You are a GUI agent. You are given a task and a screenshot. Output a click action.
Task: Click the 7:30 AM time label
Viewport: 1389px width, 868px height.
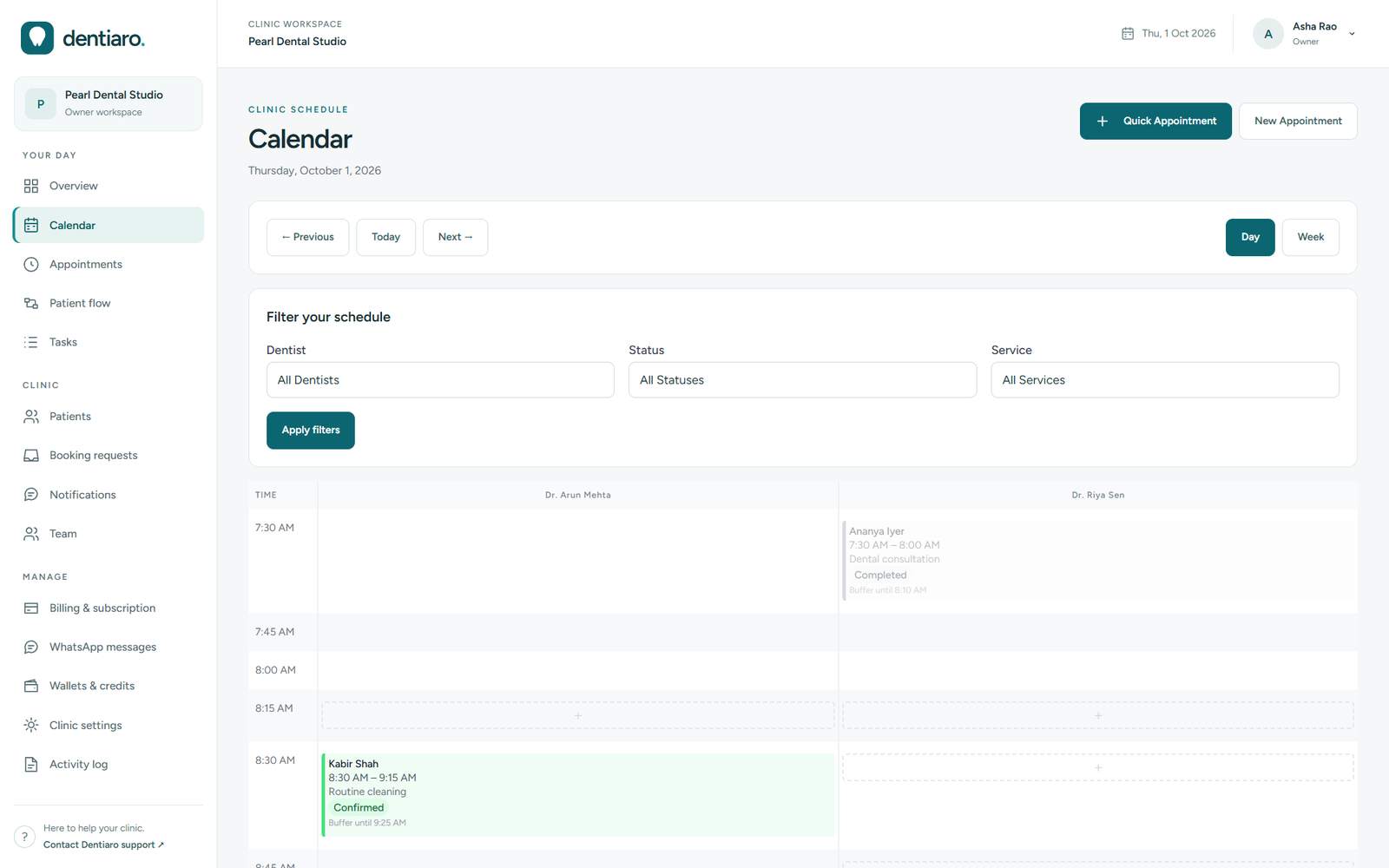274,528
